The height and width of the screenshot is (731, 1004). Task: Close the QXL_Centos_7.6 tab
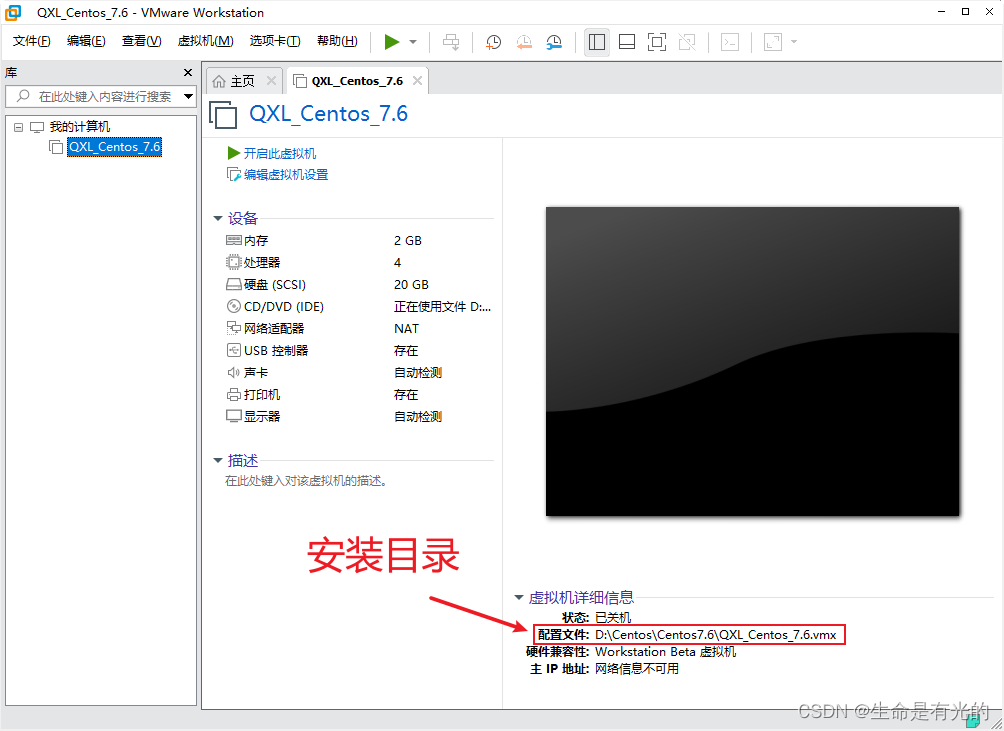coord(417,81)
